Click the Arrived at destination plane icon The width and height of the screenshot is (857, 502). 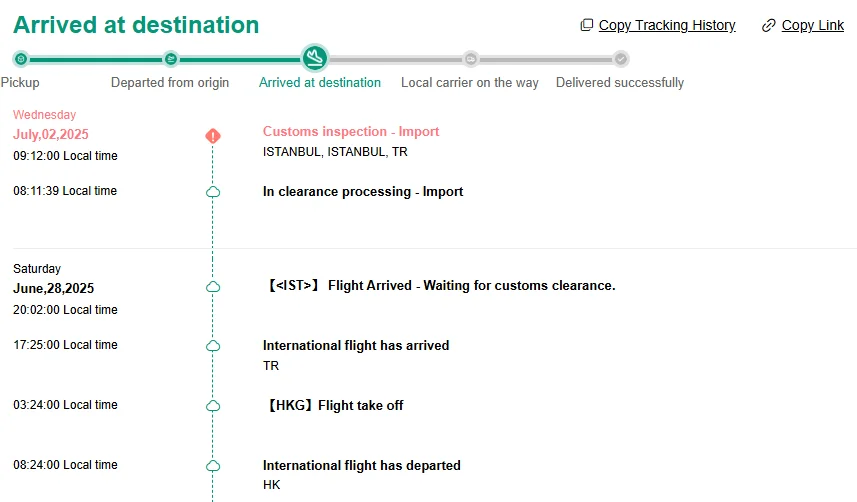tap(315, 58)
